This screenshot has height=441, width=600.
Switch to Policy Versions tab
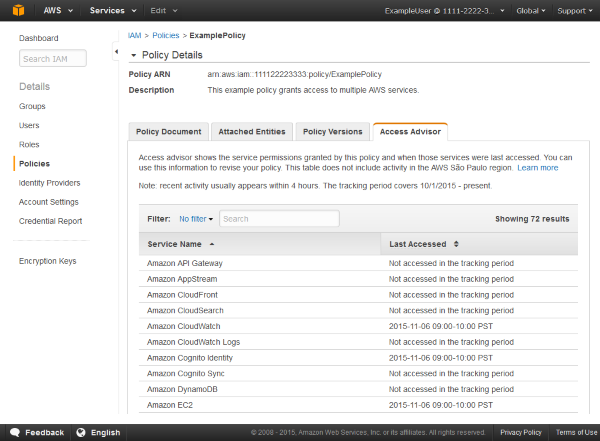333,132
